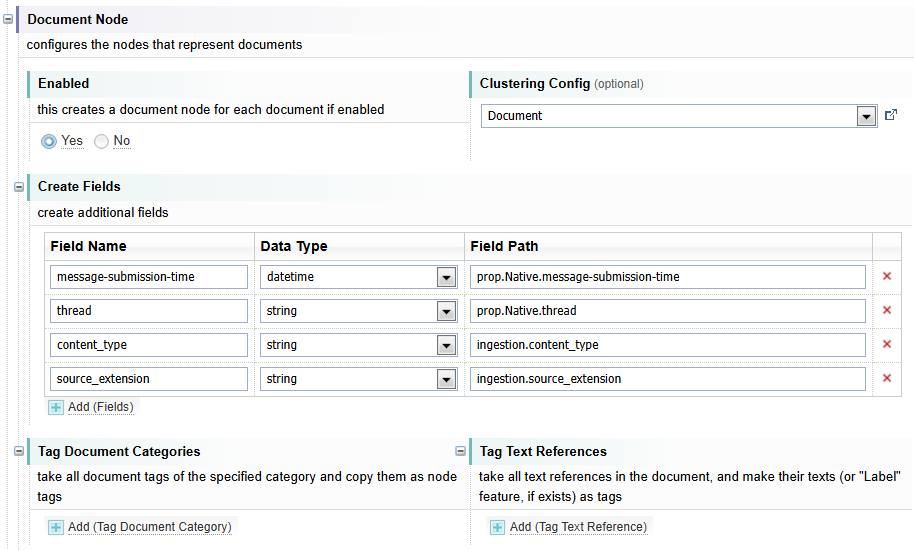The image size is (914, 550).
Task: Select No for Enabled
Action: (x=101, y=142)
